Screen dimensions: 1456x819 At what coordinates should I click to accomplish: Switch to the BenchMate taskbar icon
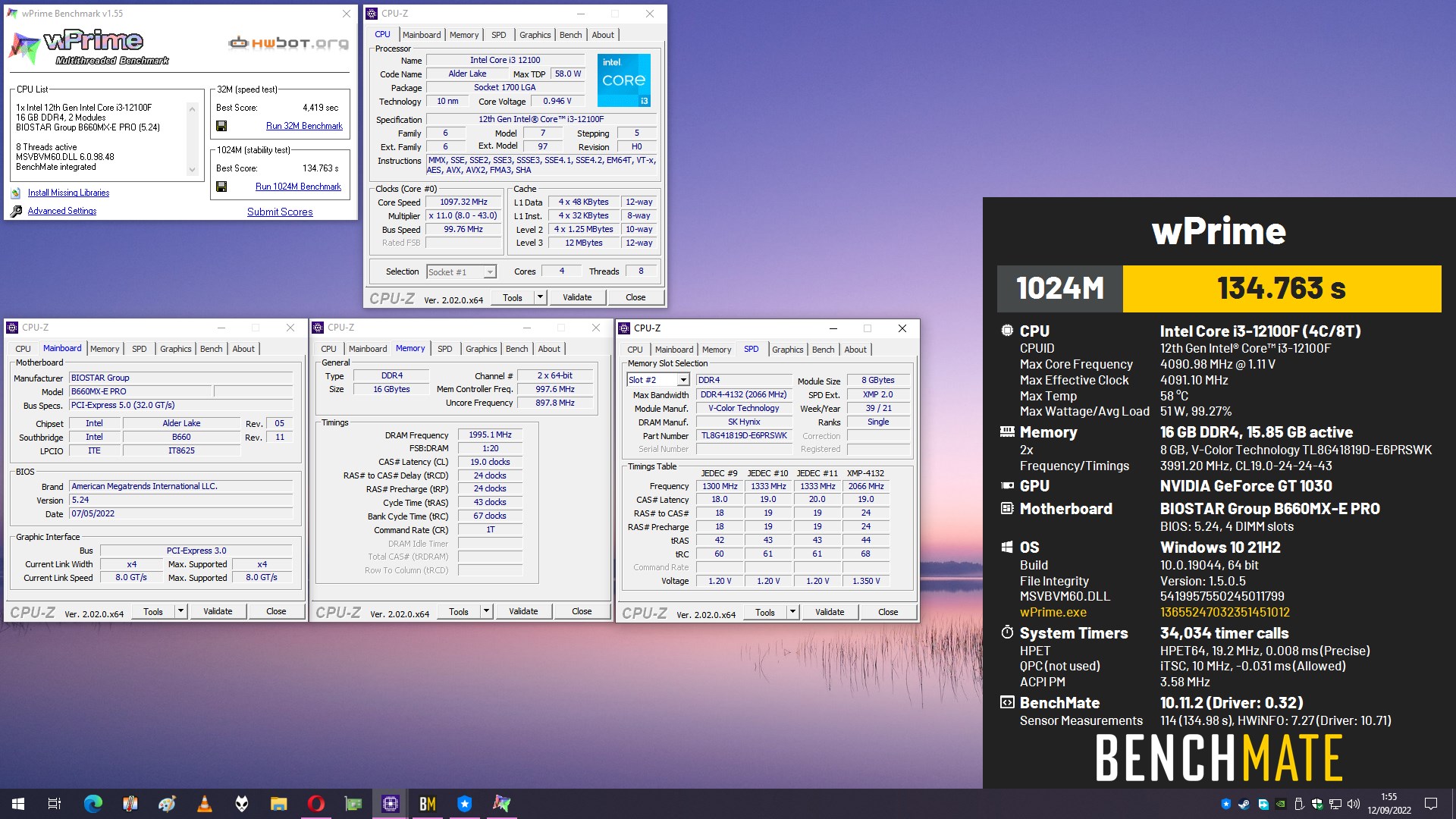pos(427,804)
